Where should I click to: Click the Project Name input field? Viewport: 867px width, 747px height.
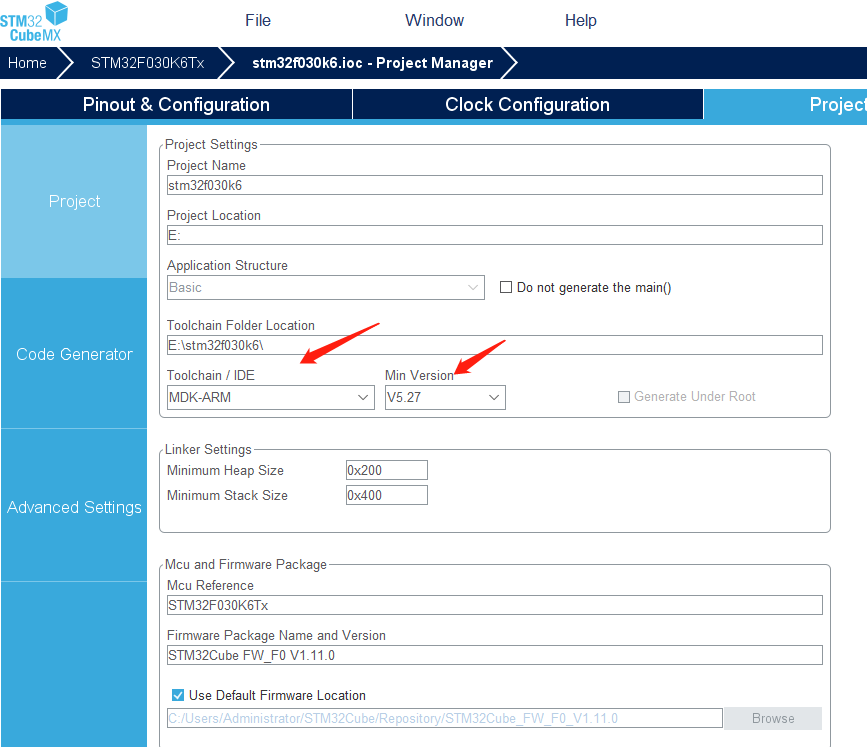tap(494, 185)
